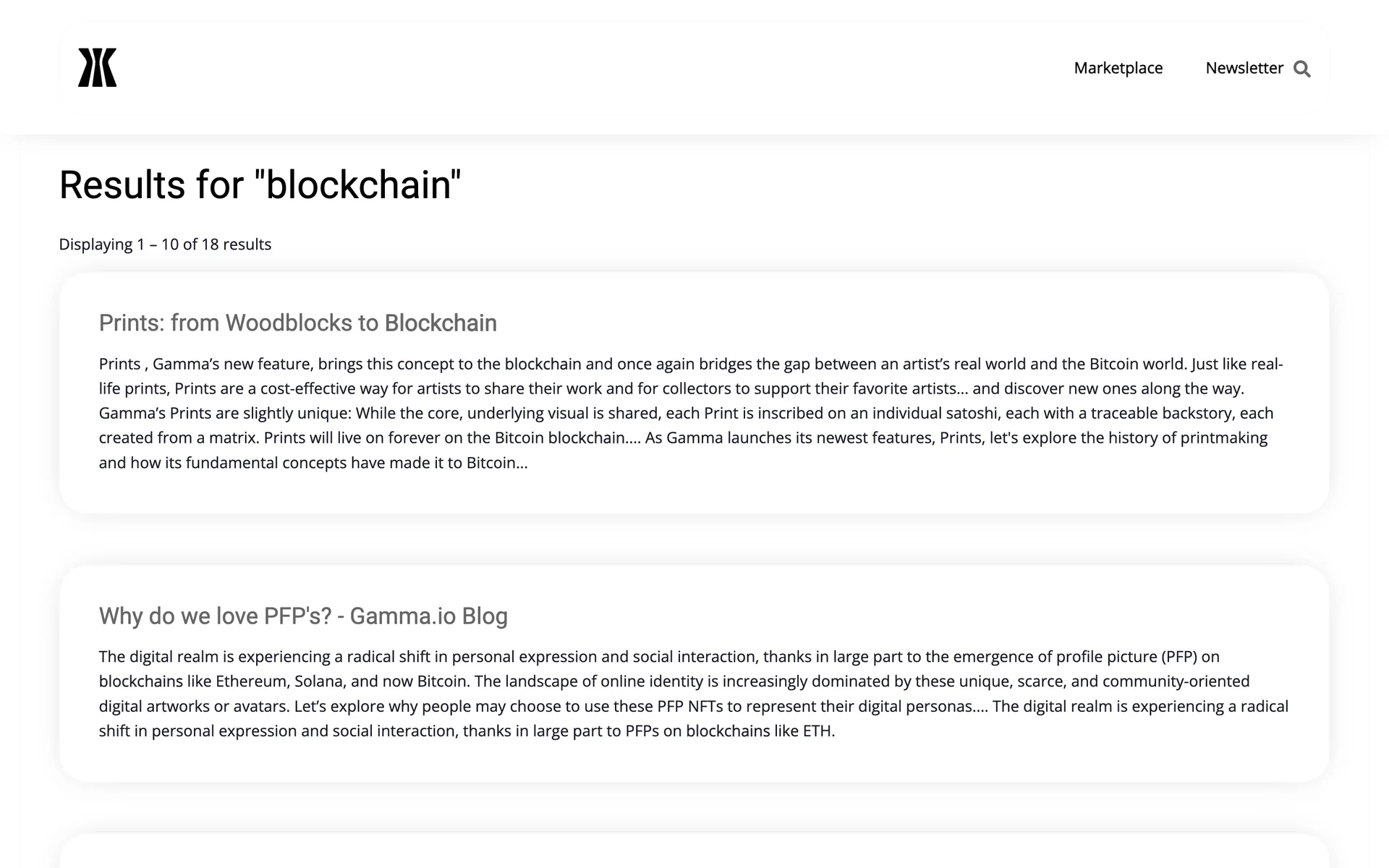The width and height of the screenshot is (1389, 868).
Task: Click empty header space beside the Gamma logo
Action: click(x=579, y=68)
